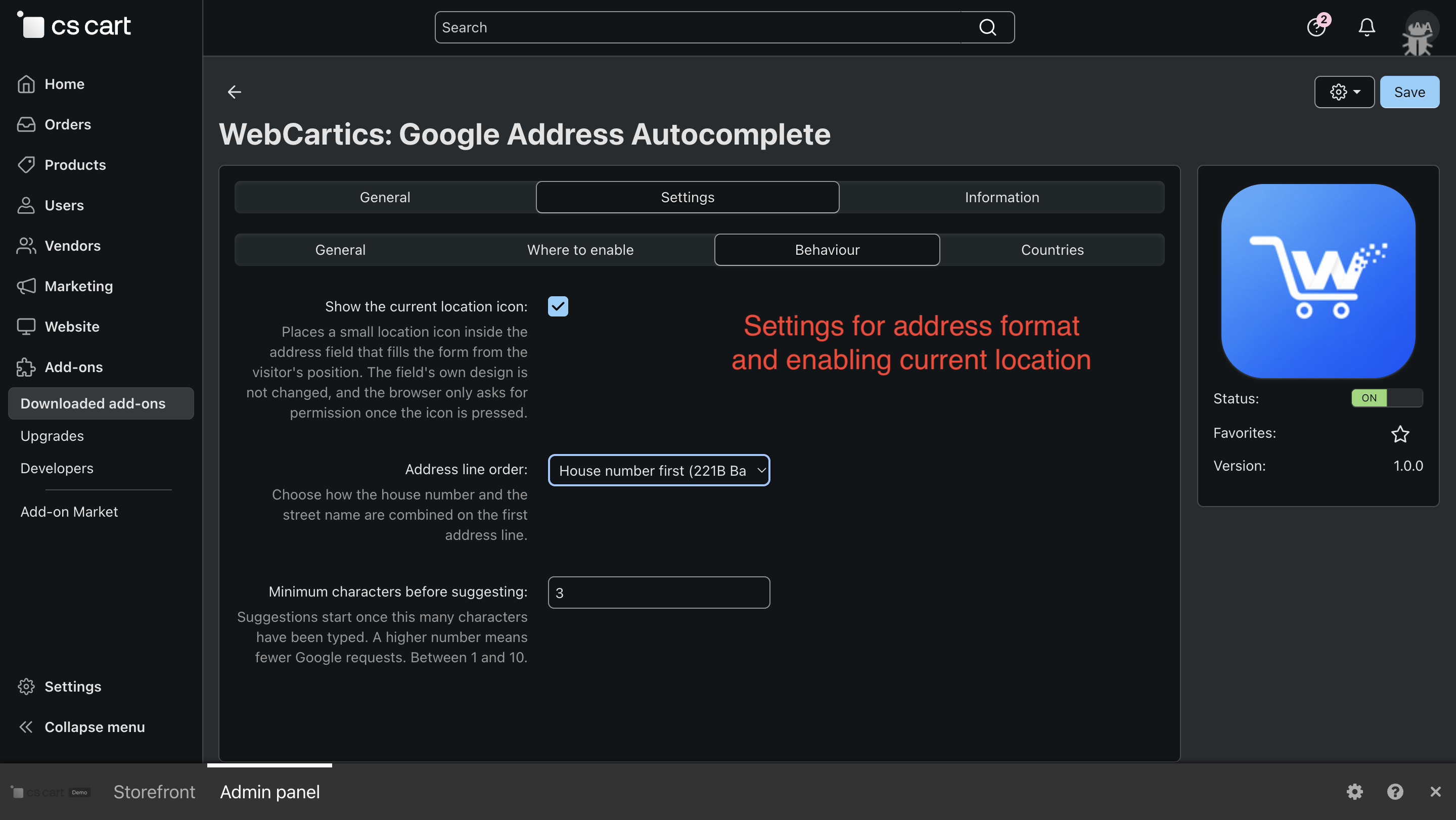This screenshot has width=1456, height=820.
Task: Open the user avatar menu
Action: pyautogui.click(x=1421, y=27)
